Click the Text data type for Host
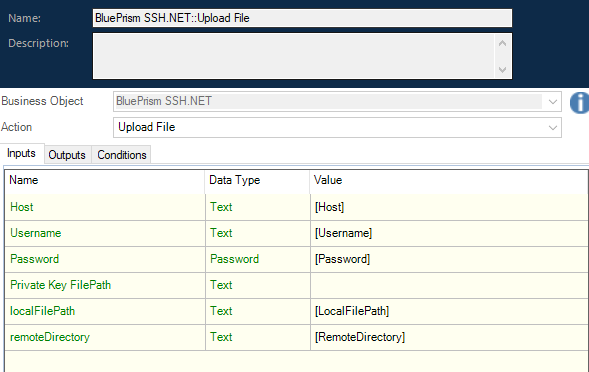Screen dimensions: 589x372 (258, 207)
